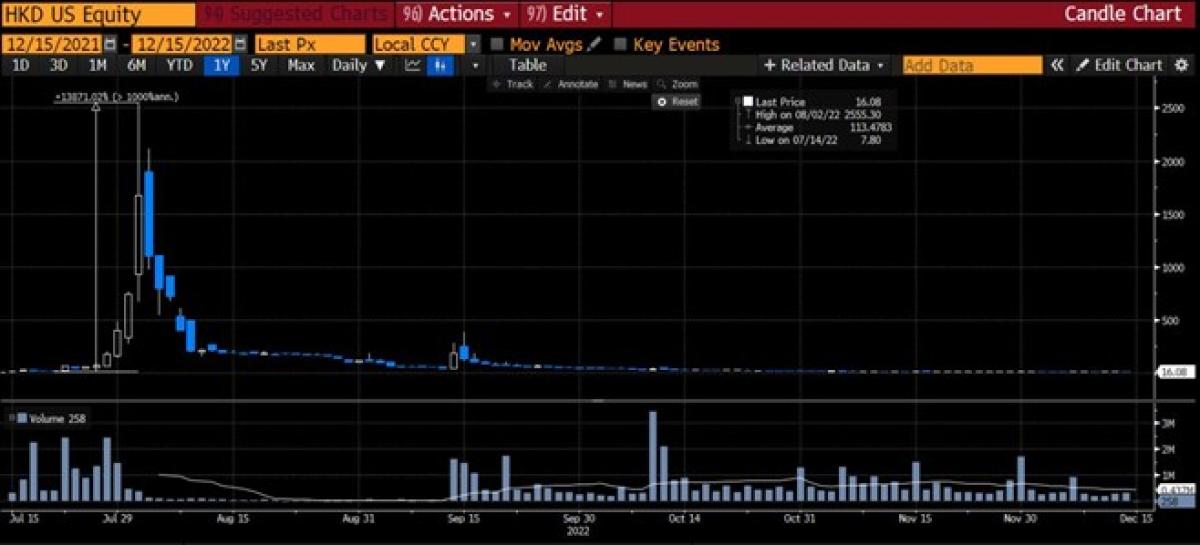Viewport: 1200px width, 545px height.
Task: Open the end date calendar picker
Action: [x=241, y=45]
